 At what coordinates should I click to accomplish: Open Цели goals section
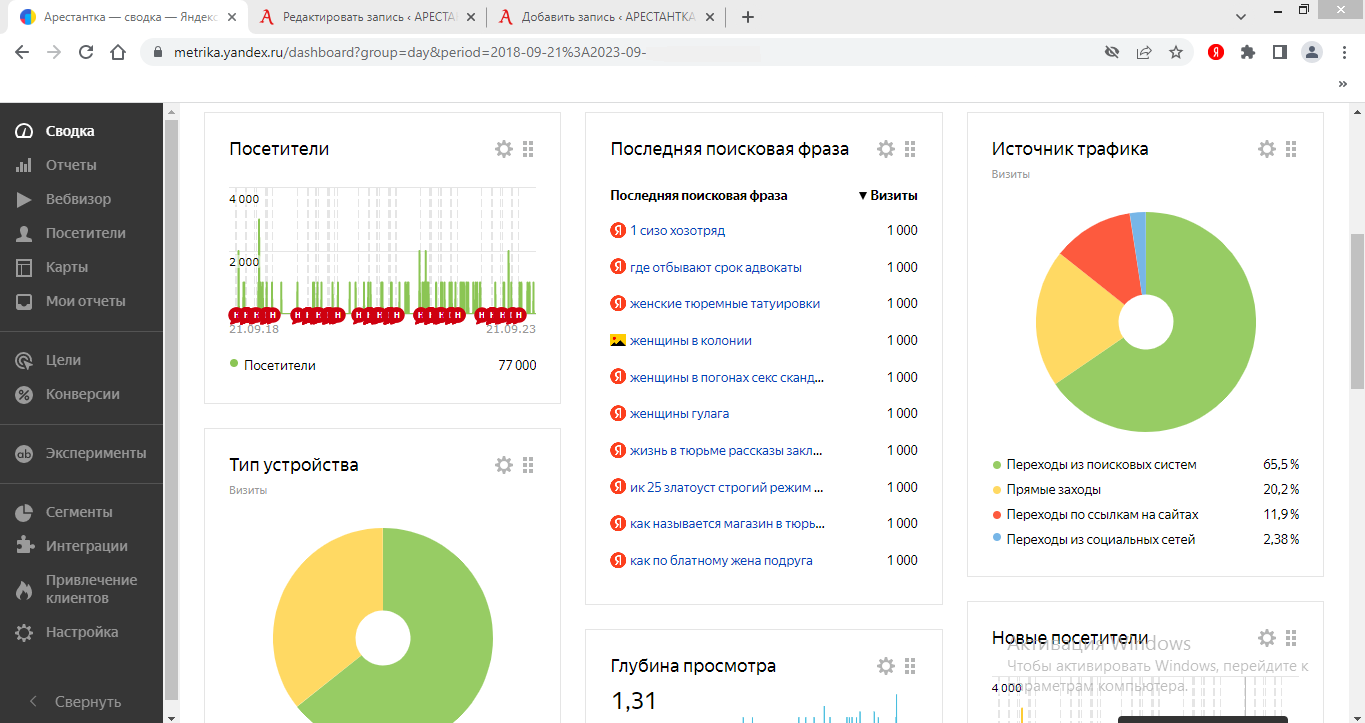pyautogui.click(x=63, y=360)
